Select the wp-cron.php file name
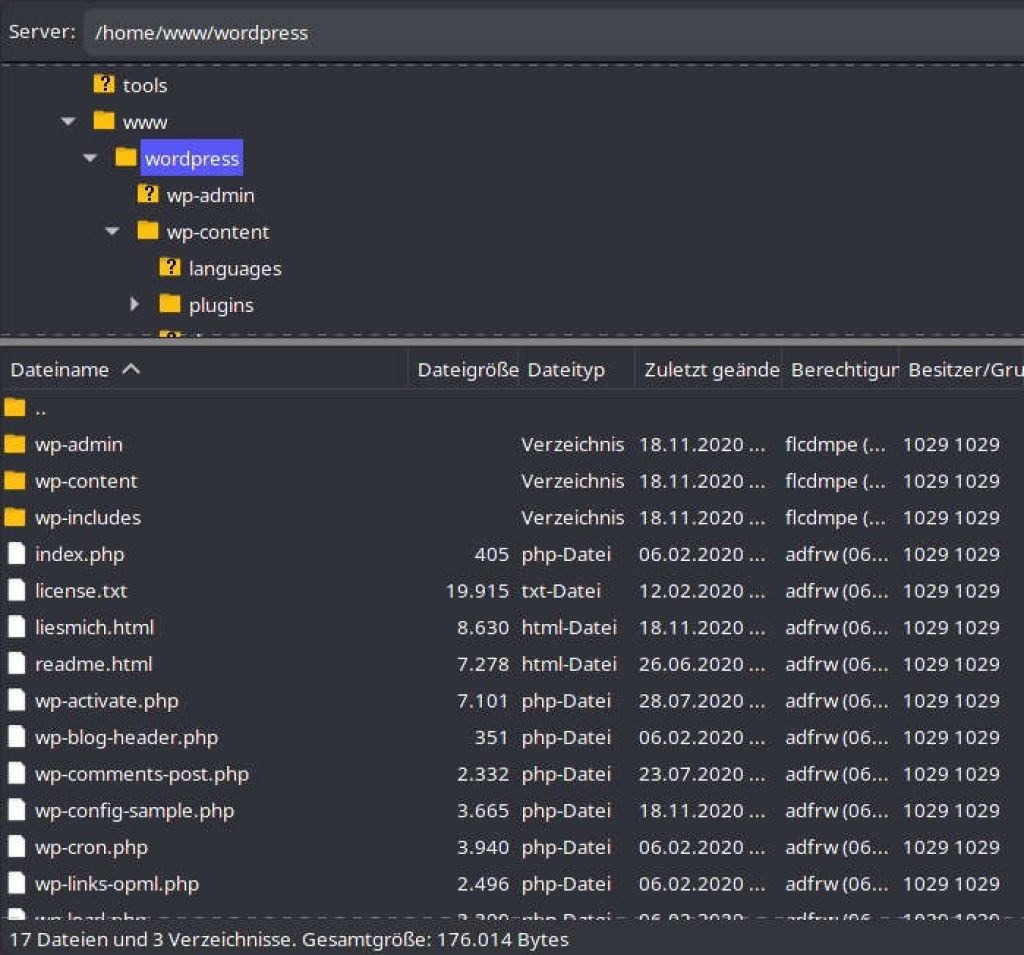Screen dimensions: 1024x955 point(91,847)
